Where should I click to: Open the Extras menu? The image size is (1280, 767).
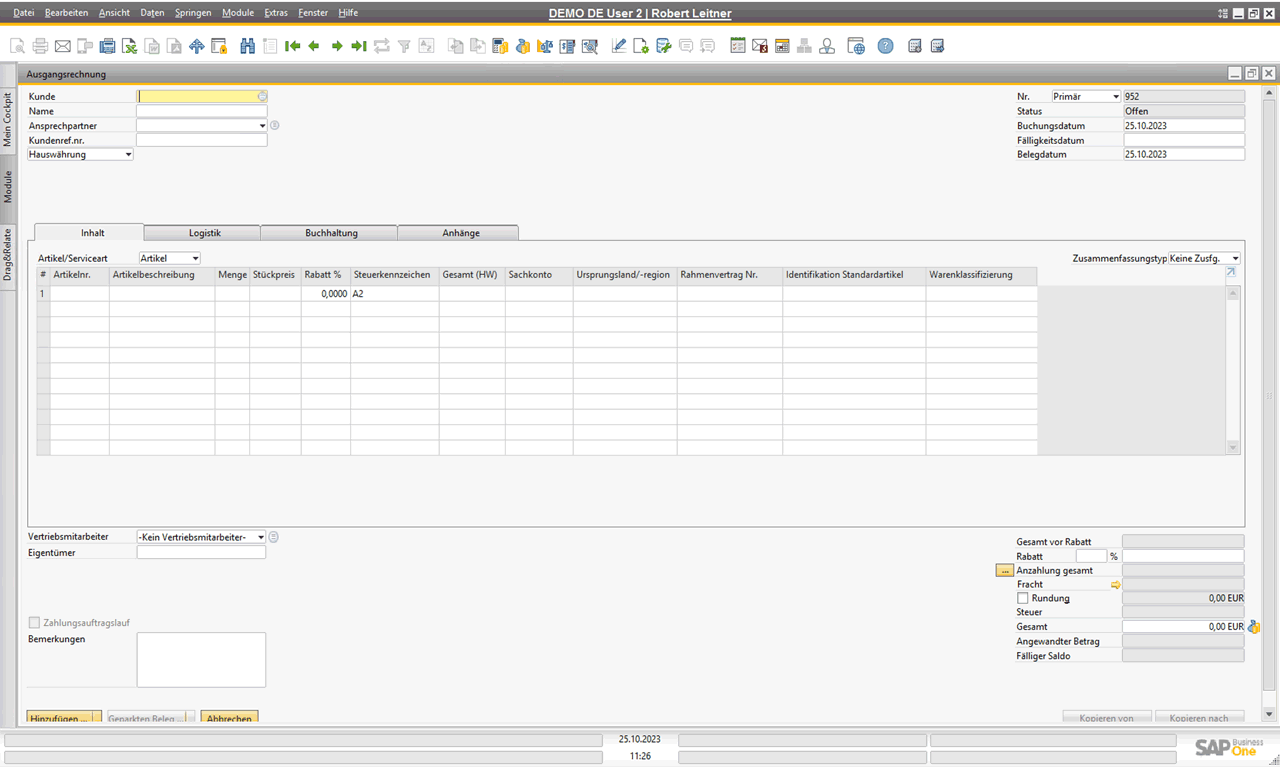[x=276, y=13]
